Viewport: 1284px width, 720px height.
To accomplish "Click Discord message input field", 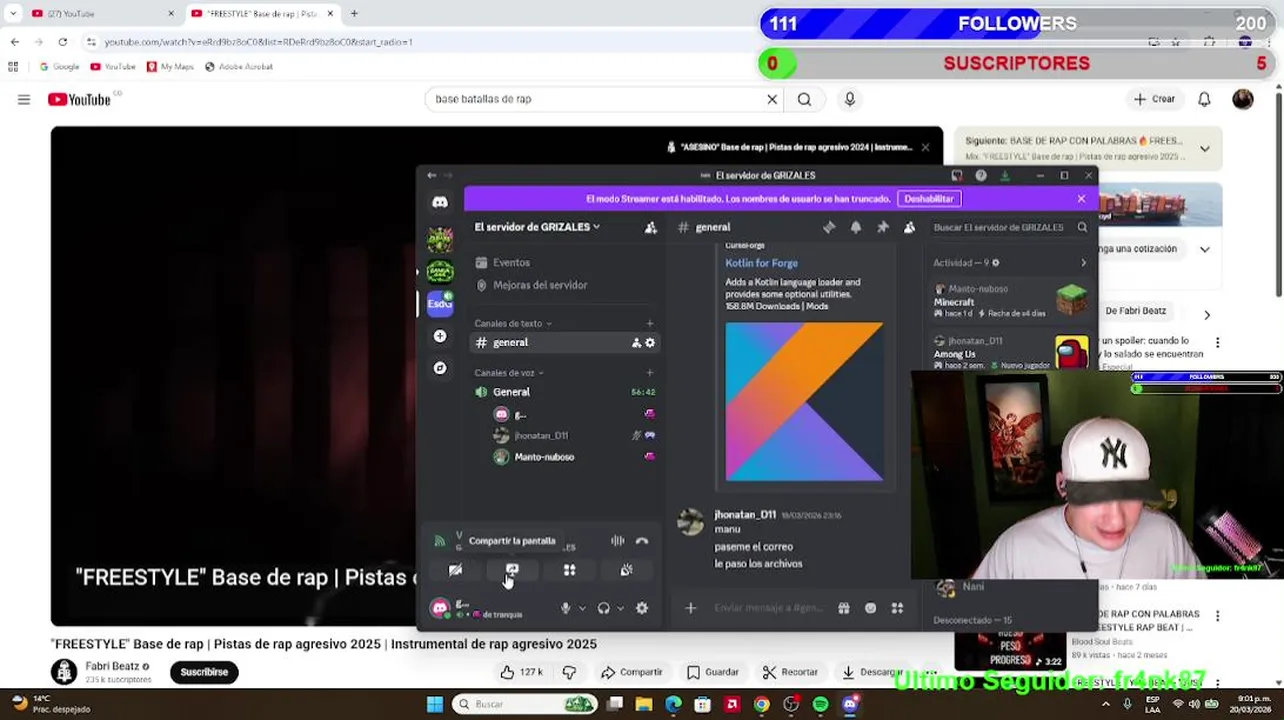I will click(770, 608).
